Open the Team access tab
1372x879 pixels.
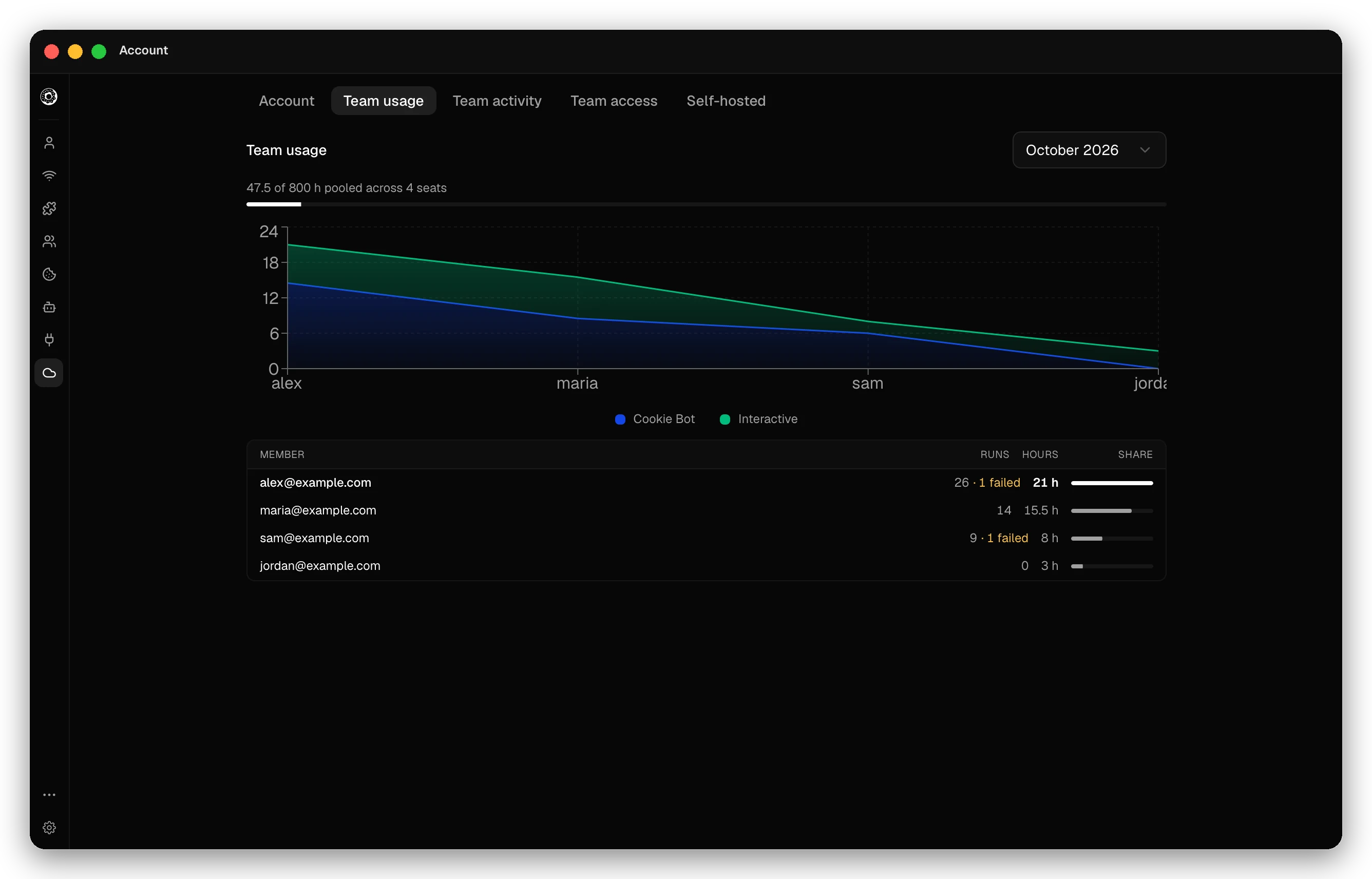[614, 101]
